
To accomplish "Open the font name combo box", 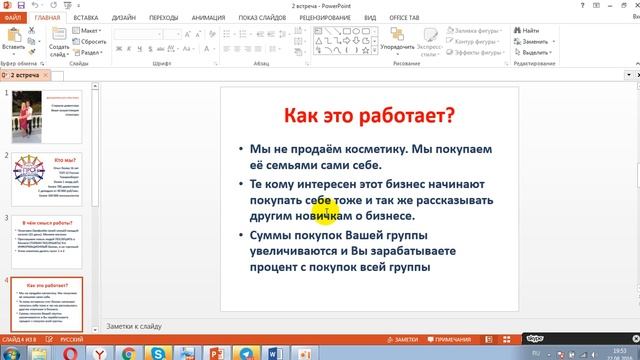I will click(x=138, y=34).
